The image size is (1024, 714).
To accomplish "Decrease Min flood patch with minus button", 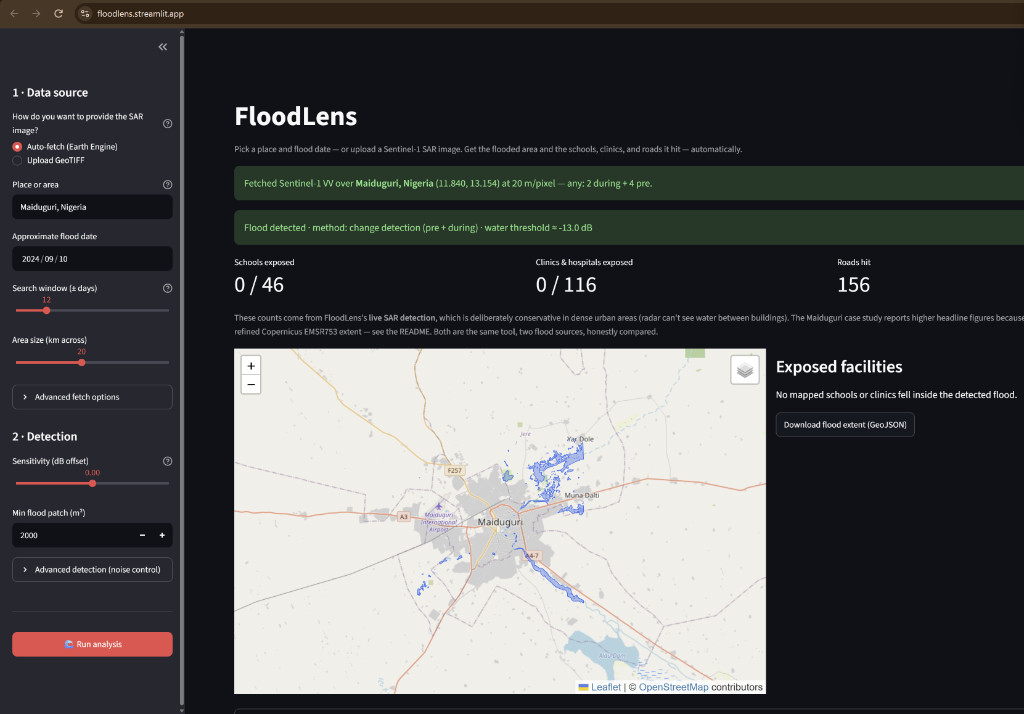I will 142,535.
